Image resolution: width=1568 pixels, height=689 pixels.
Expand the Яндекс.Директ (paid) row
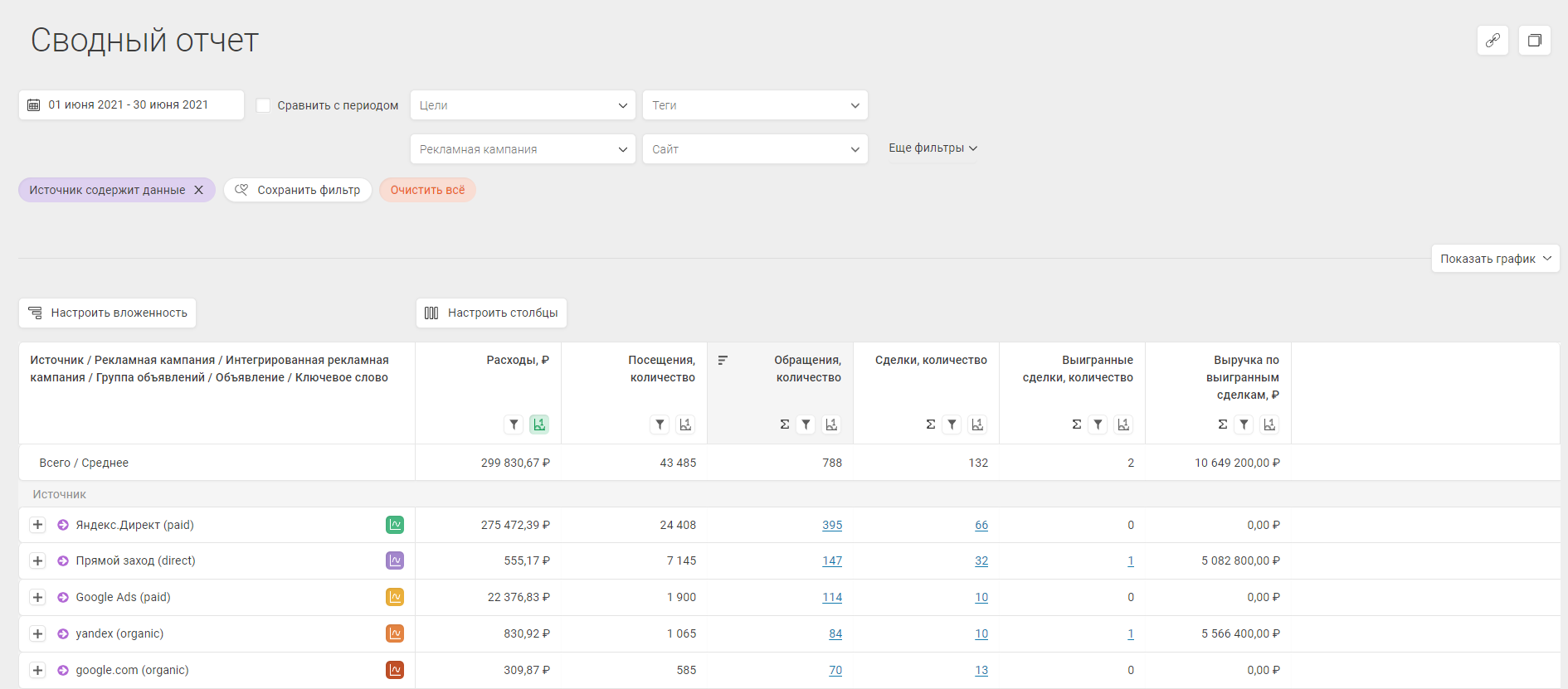pos(37,525)
